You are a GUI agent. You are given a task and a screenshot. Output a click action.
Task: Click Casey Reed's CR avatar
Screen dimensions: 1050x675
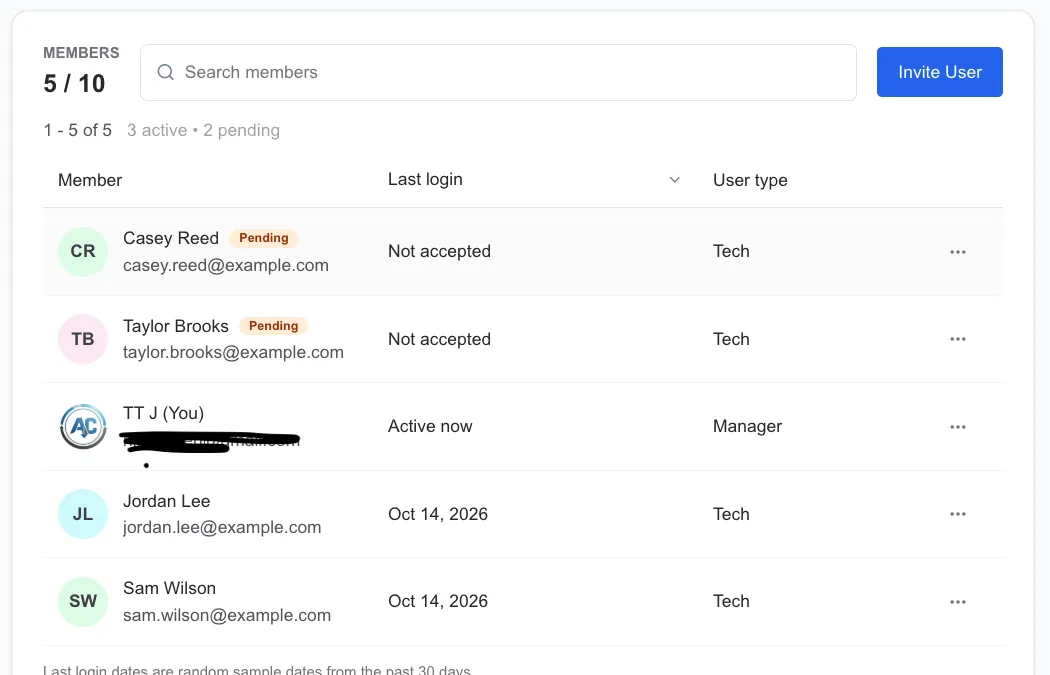(x=83, y=252)
